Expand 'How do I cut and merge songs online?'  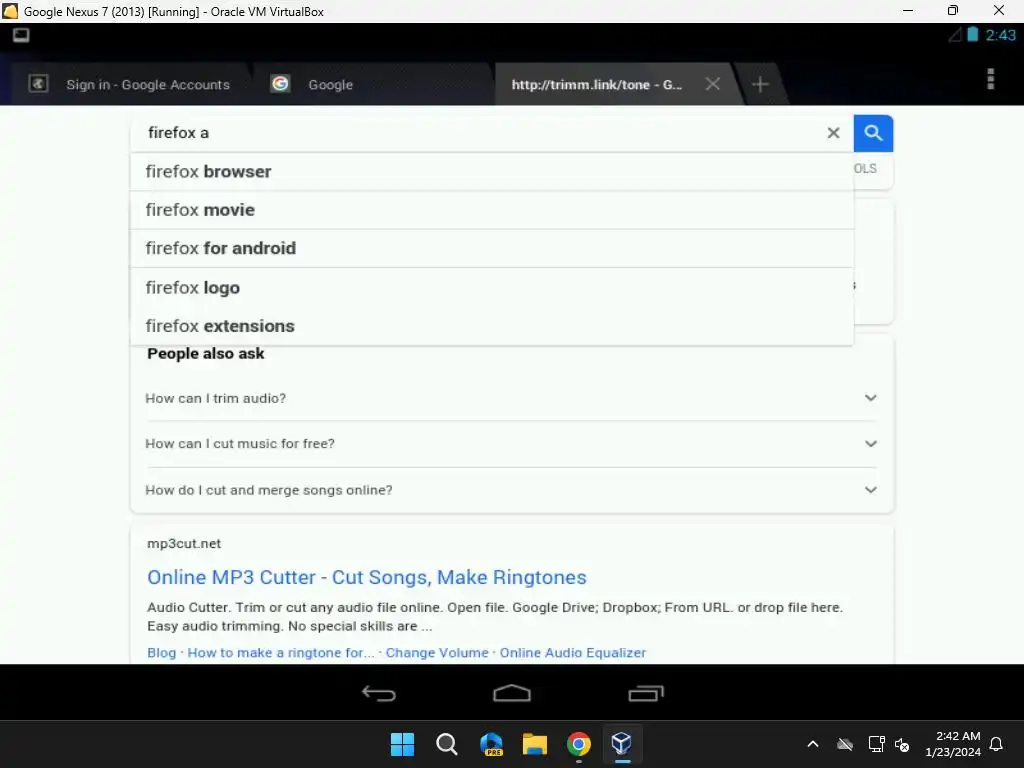click(x=511, y=490)
